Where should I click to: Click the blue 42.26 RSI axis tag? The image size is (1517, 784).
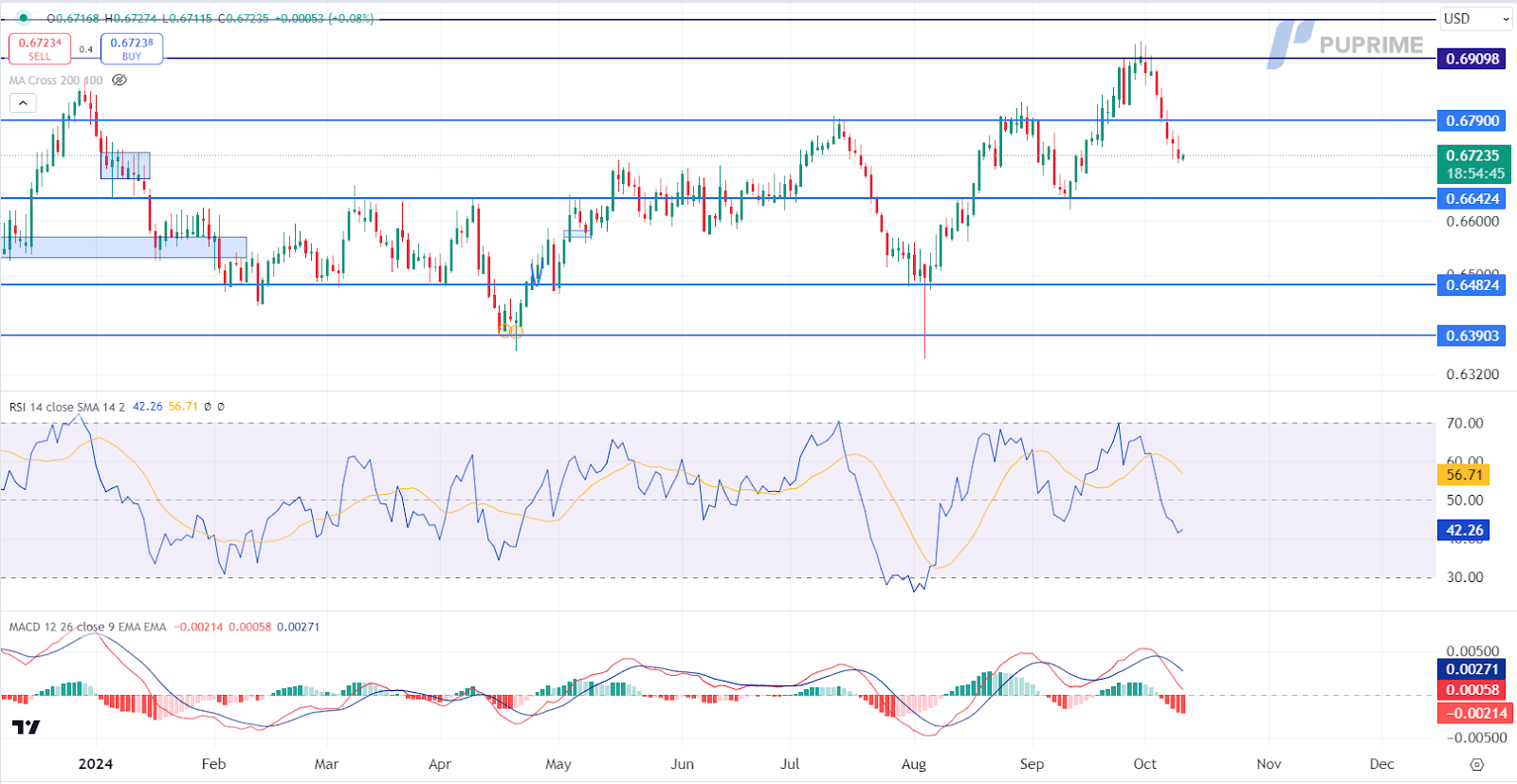[x=1464, y=531]
